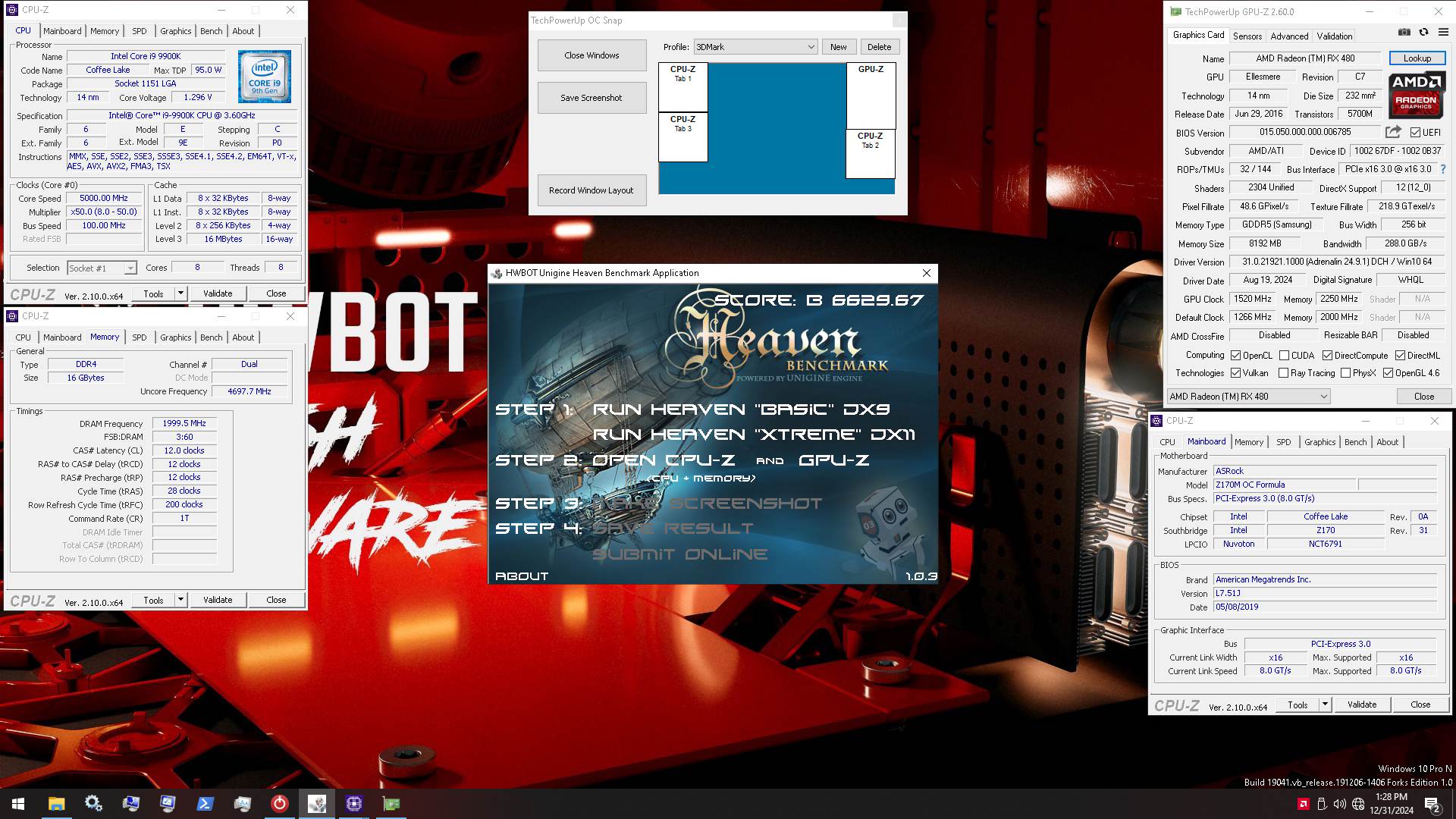
Task: Click Save Screenshot in OC Snap
Action: click(591, 98)
